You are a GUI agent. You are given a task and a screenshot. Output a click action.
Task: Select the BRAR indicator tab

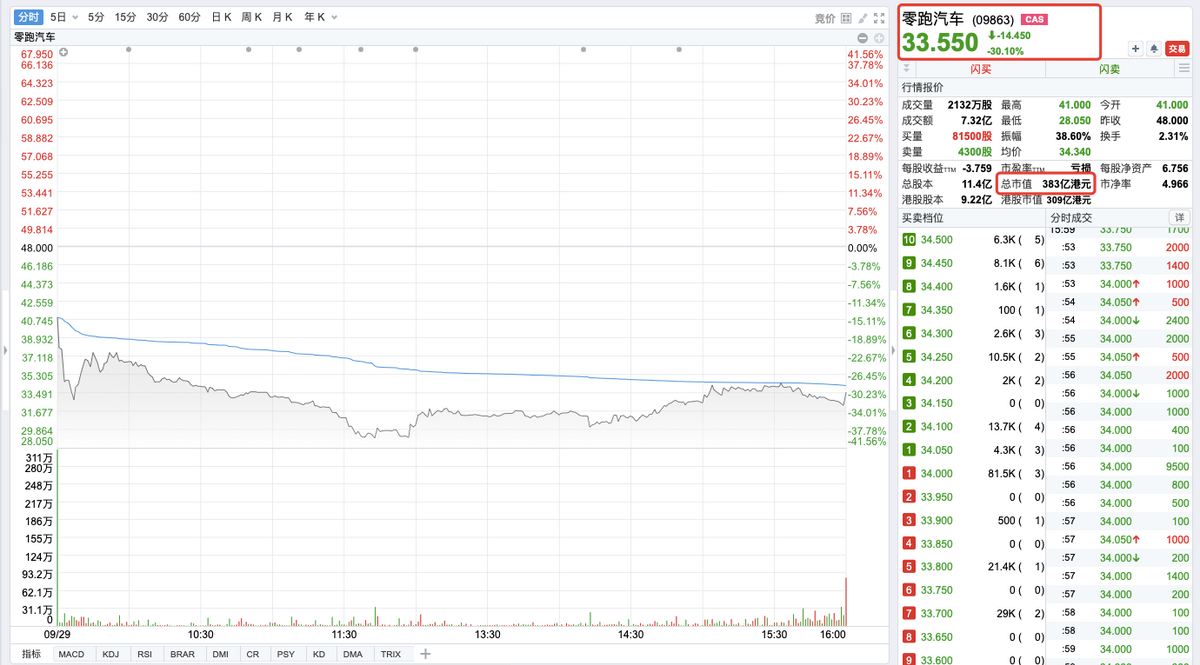pos(182,654)
